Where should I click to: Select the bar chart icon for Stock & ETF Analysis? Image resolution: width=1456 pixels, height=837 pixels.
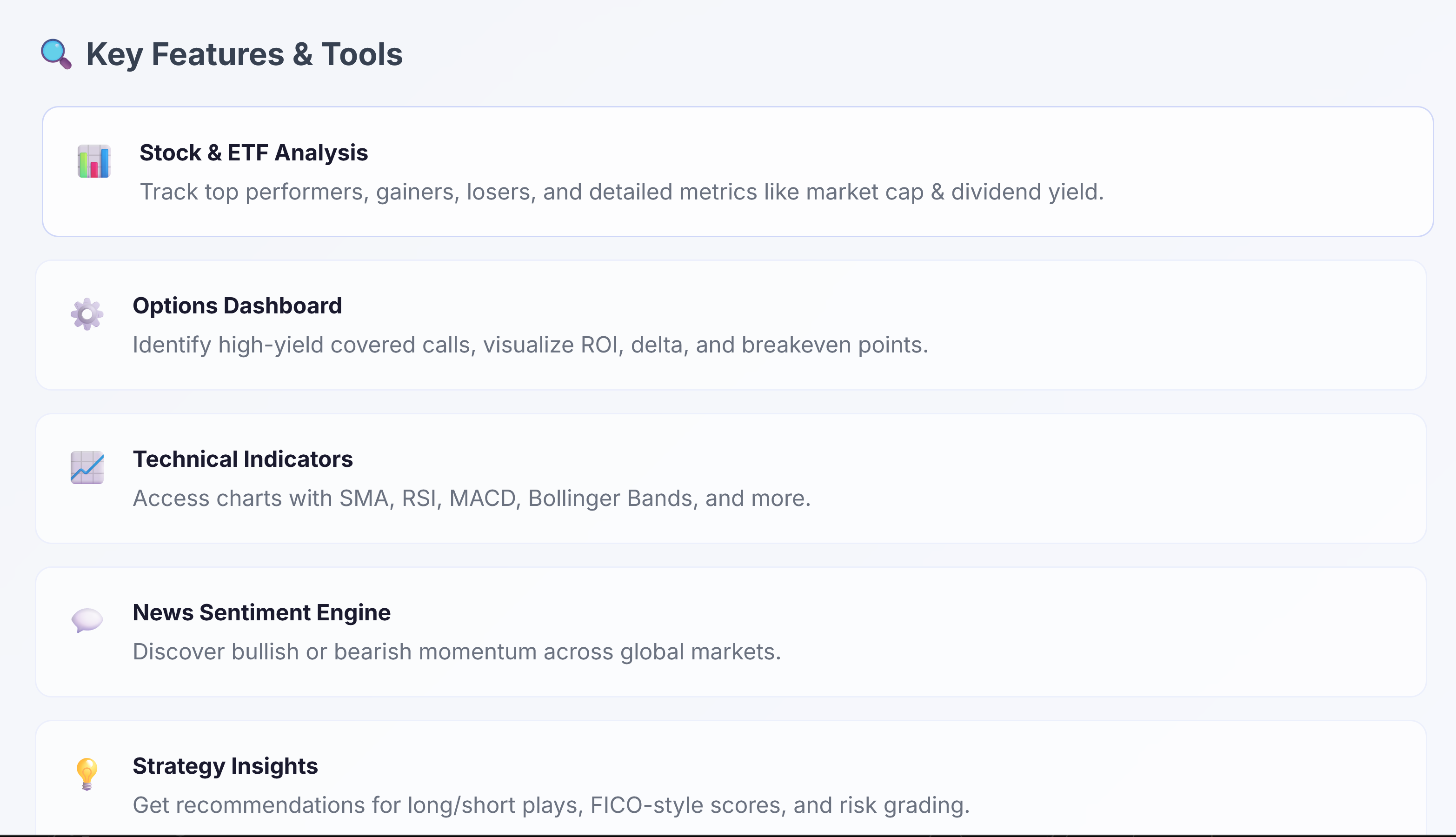point(93,161)
